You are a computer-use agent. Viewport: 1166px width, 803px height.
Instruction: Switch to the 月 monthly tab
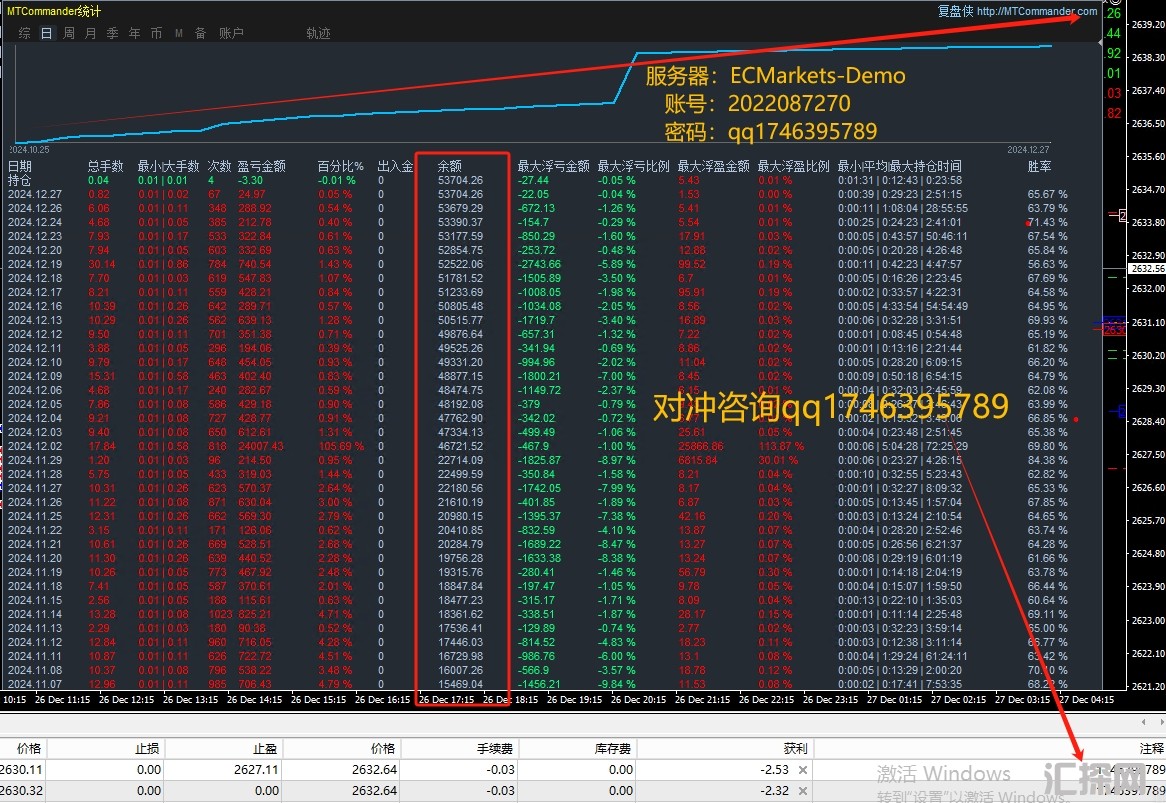(x=91, y=33)
